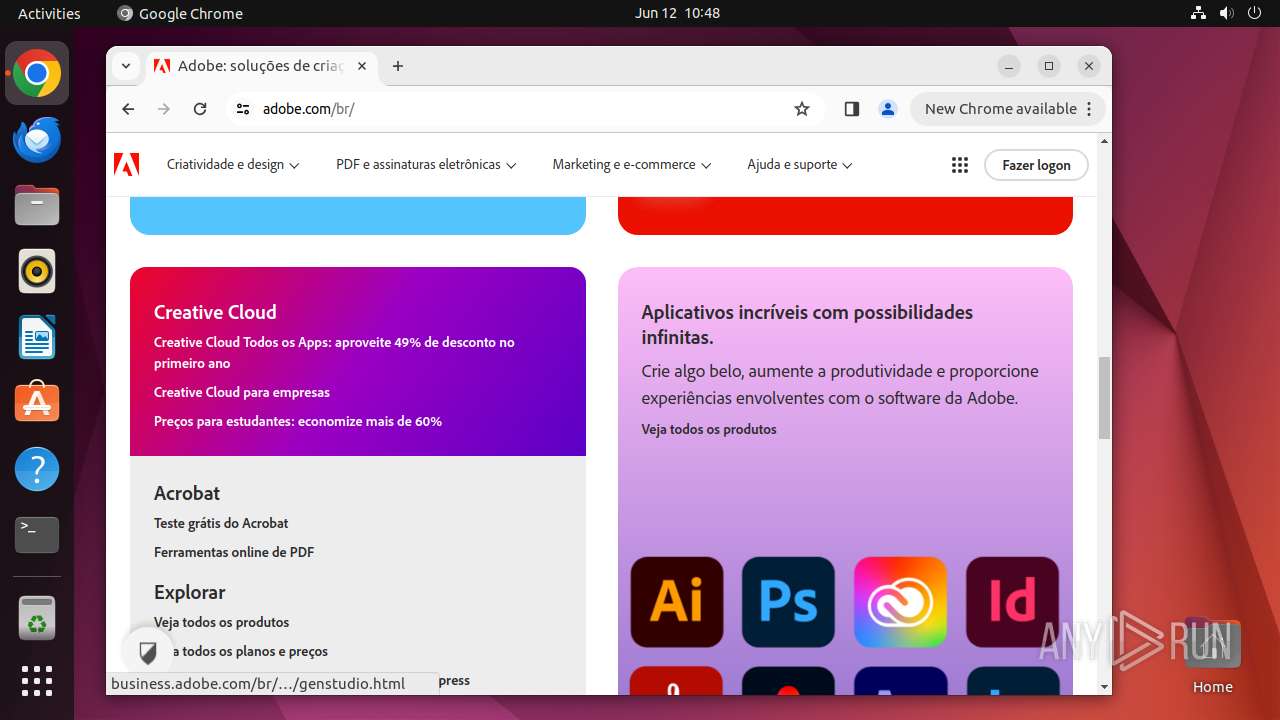The width and height of the screenshot is (1280, 720).
Task: Open the Adobe apps grid icon
Action: (x=960, y=165)
